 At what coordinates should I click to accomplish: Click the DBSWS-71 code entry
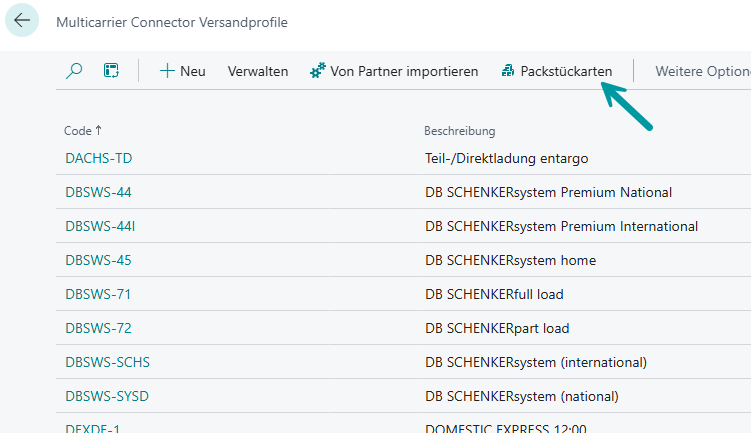(x=98, y=294)
